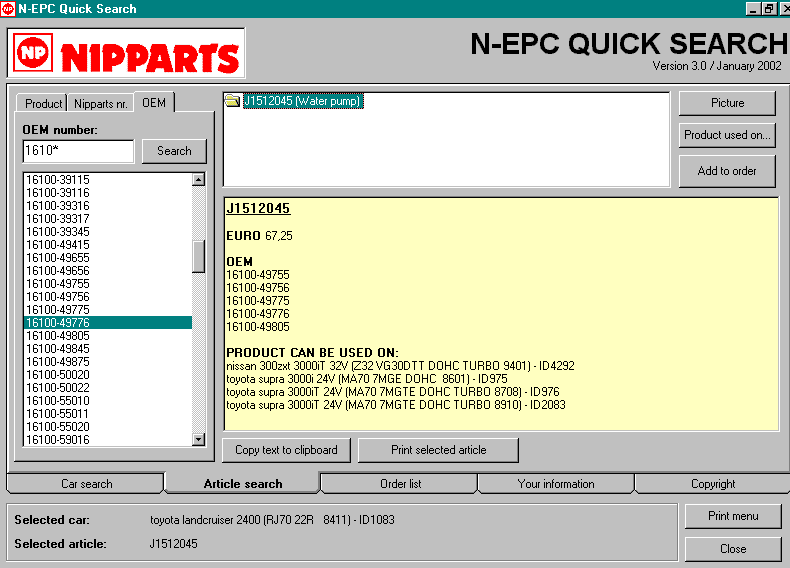
Task: Click the Picture button
Action: pos(727,103)
